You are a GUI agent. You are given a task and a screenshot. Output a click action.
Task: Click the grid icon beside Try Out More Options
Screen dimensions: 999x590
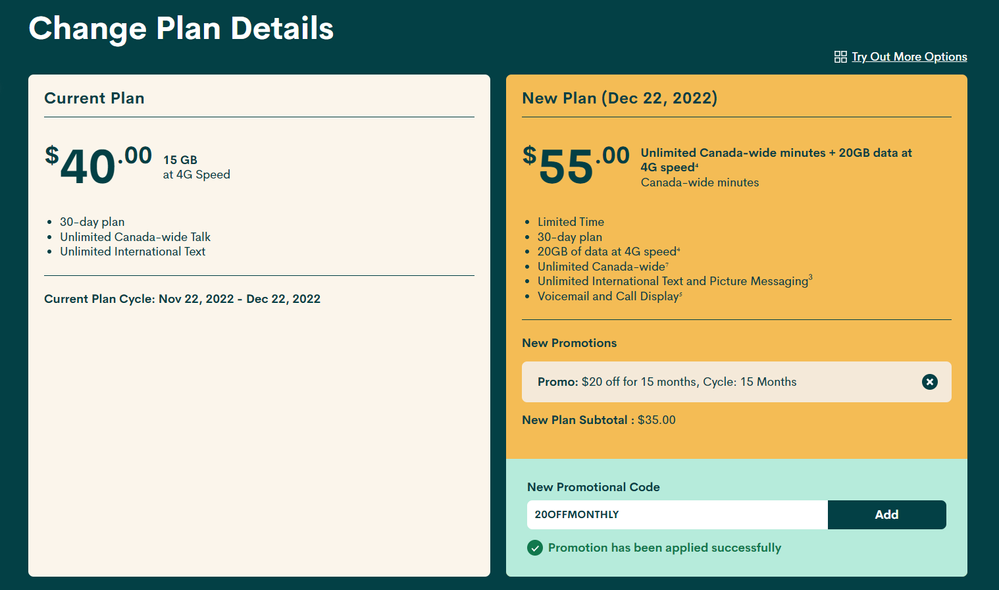[840, 57]
